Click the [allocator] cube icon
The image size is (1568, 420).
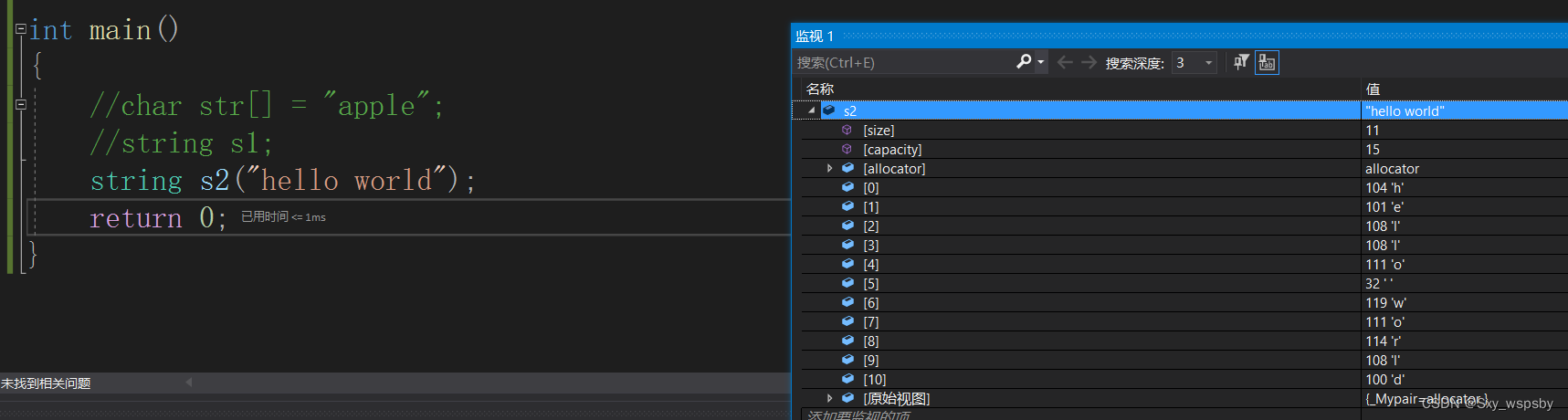847,168
